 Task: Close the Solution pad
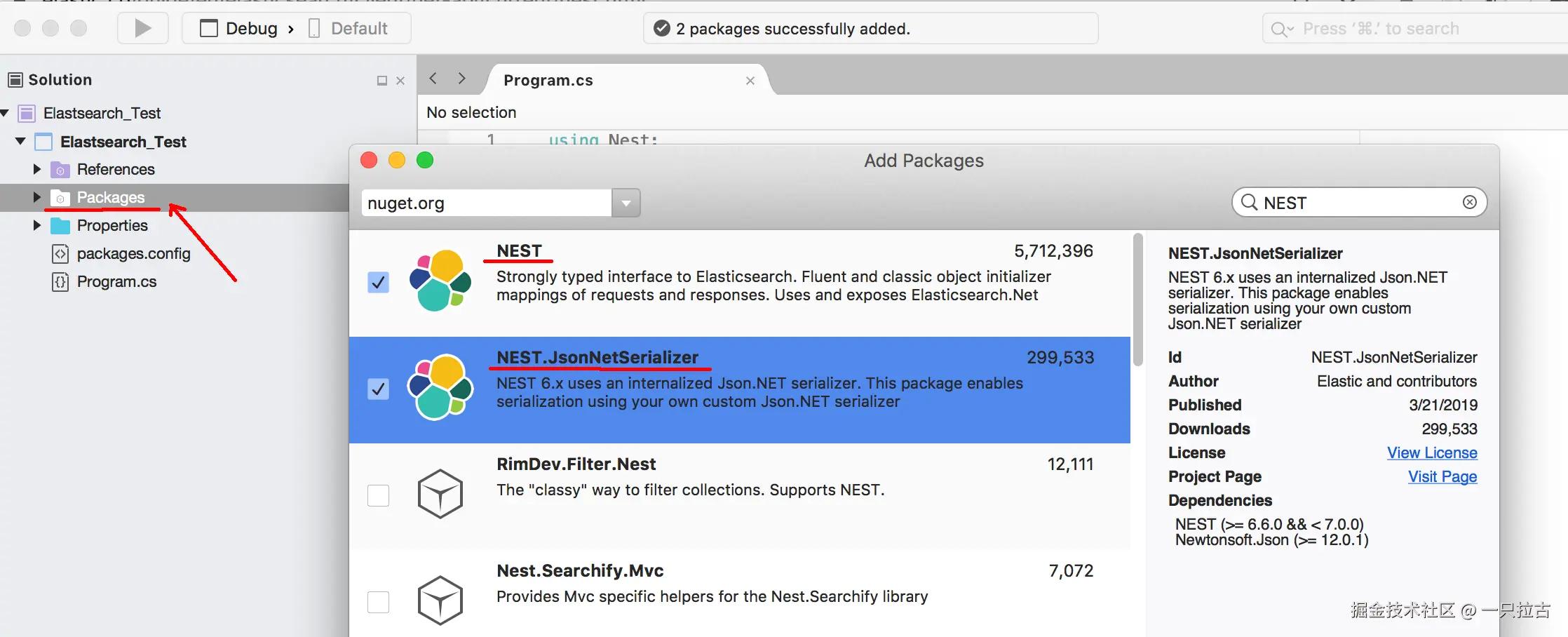click(400, 81)
